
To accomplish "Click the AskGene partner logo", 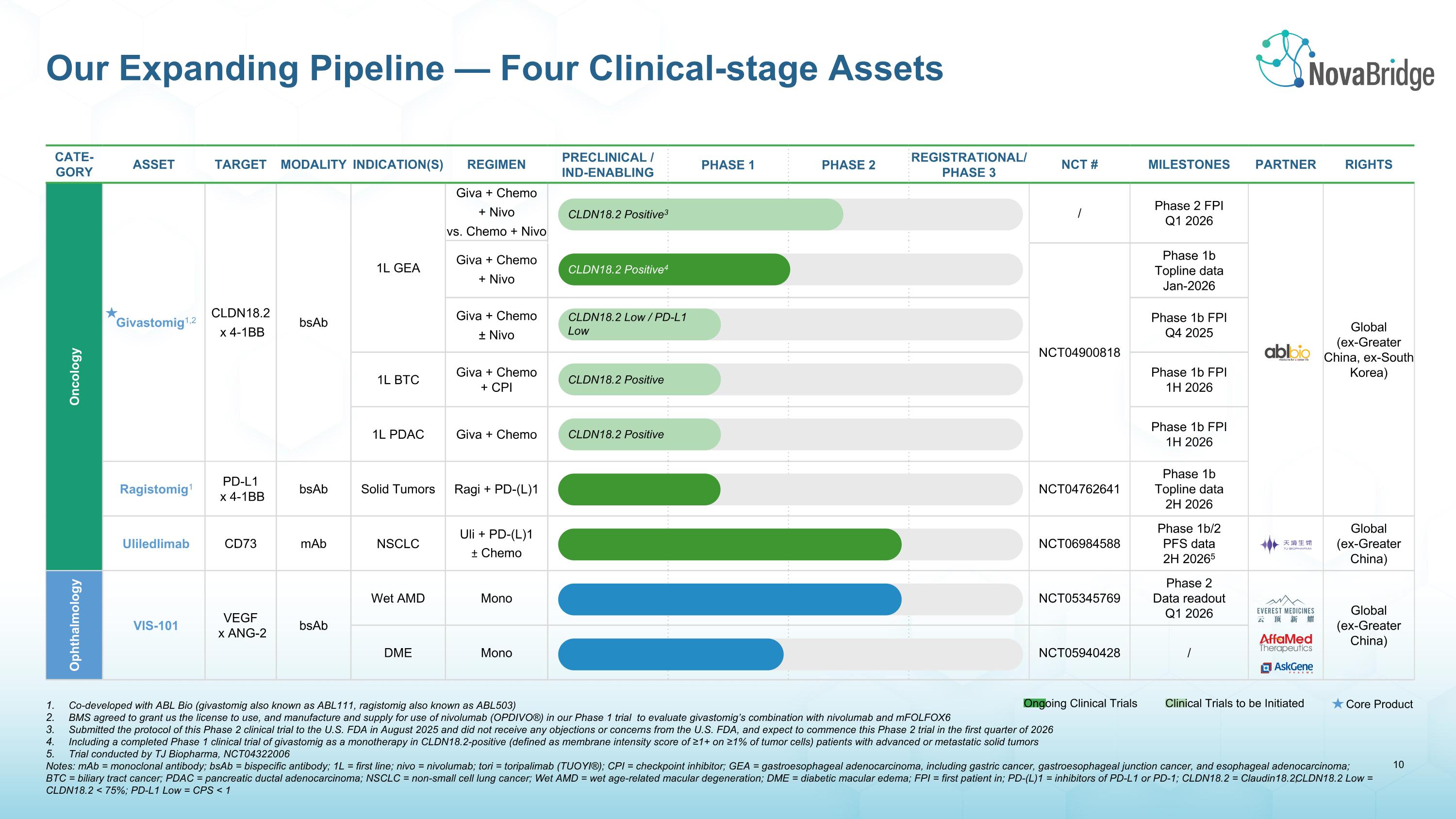I will coord(1287,668).
